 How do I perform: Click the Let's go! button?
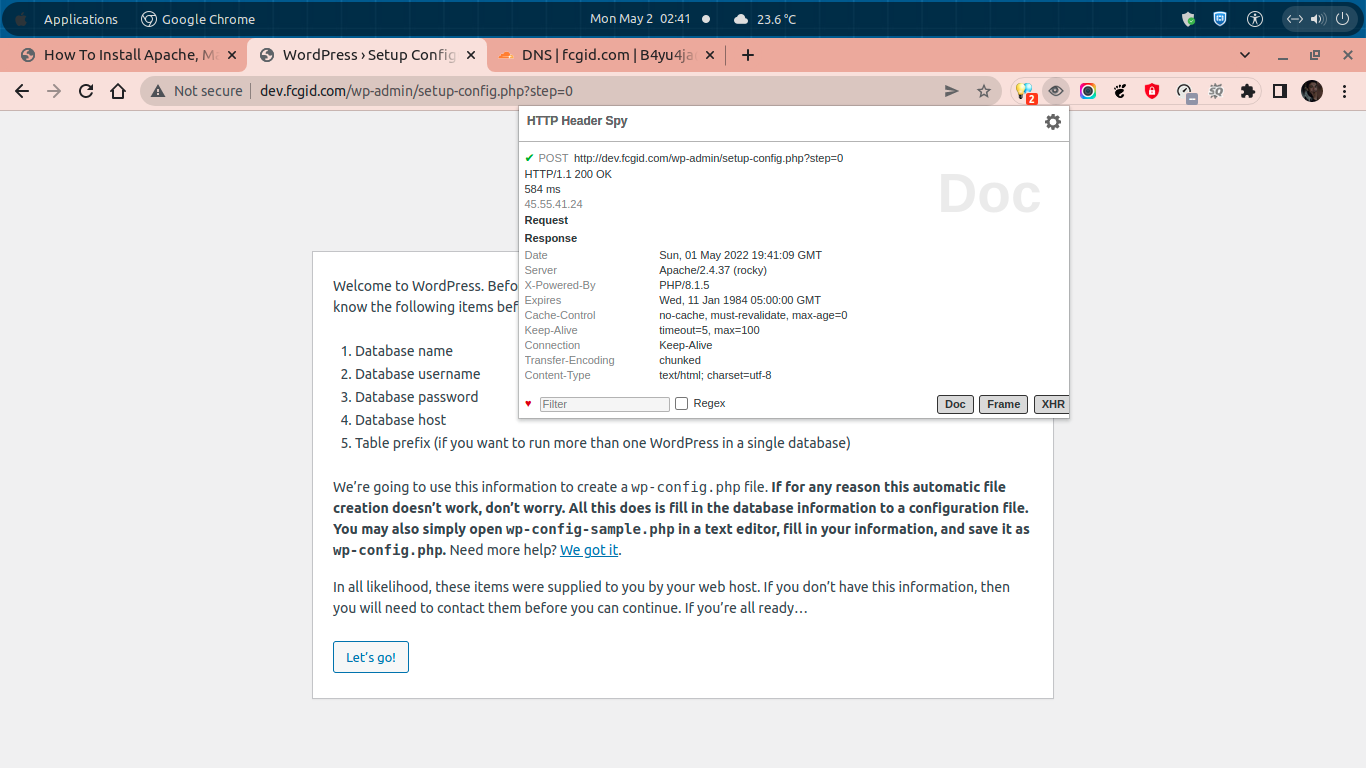(371, 657)
